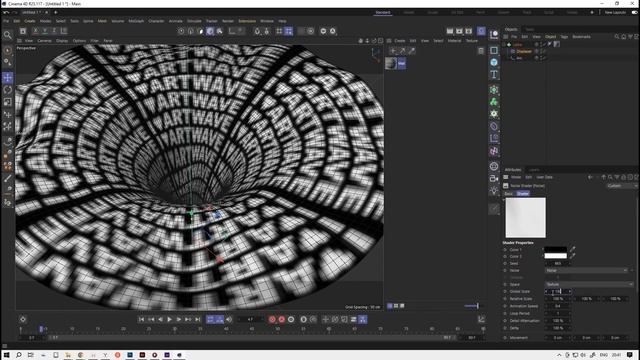Select the Move tool in left toolbar
The image size is (640, 360).
click(8, 78)
